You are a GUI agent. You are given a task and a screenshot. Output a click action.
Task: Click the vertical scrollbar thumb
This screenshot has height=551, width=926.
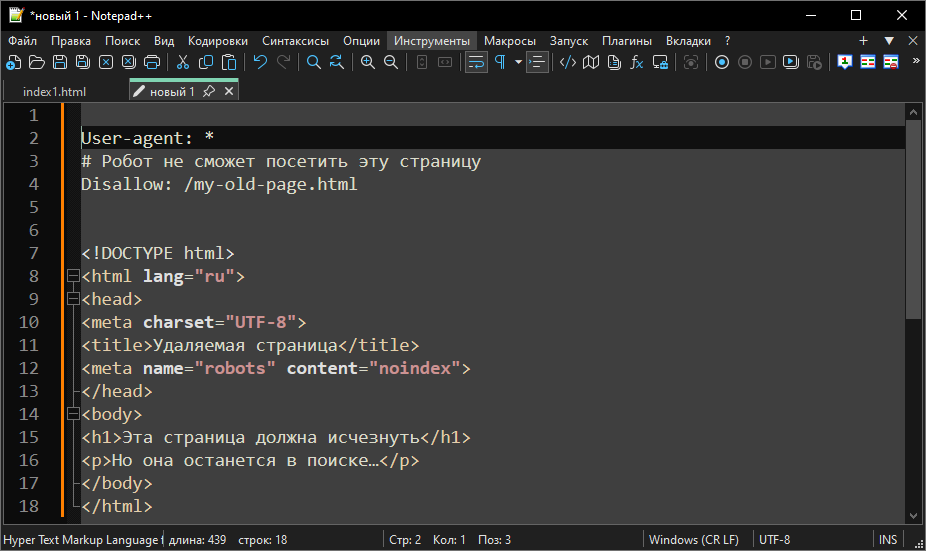[913, 220]
